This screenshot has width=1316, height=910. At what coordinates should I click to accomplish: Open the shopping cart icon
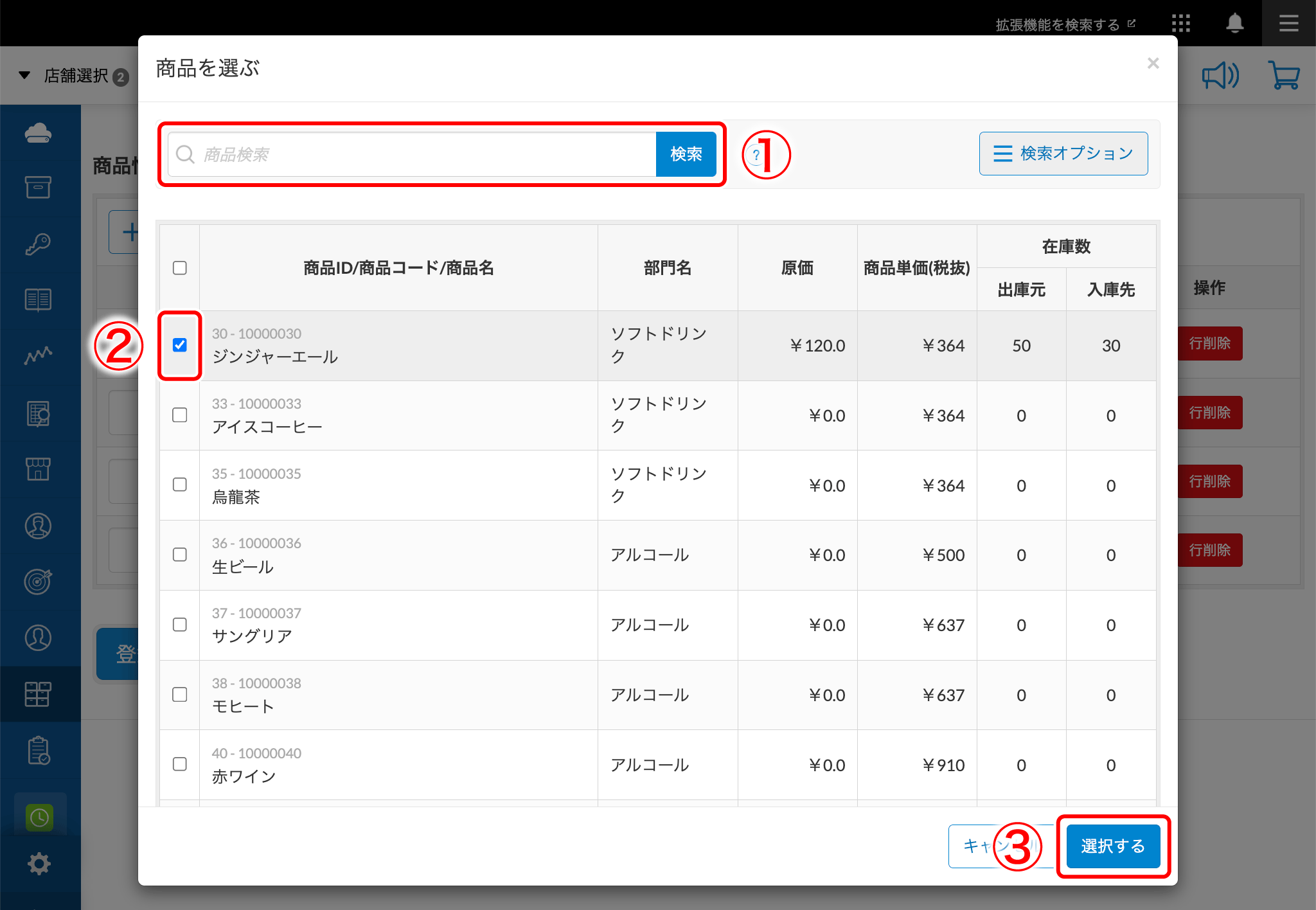tap(1284, 76)
